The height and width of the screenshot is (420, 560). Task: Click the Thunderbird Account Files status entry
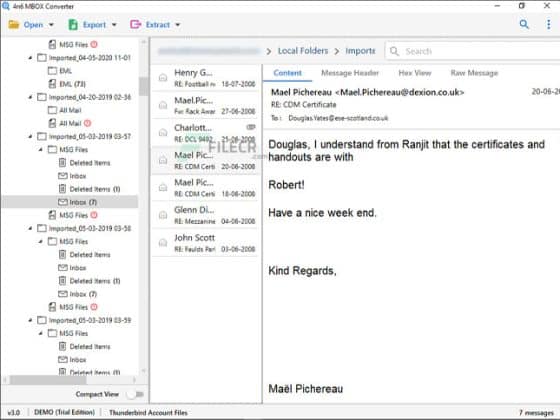click(x=148, y=412)
